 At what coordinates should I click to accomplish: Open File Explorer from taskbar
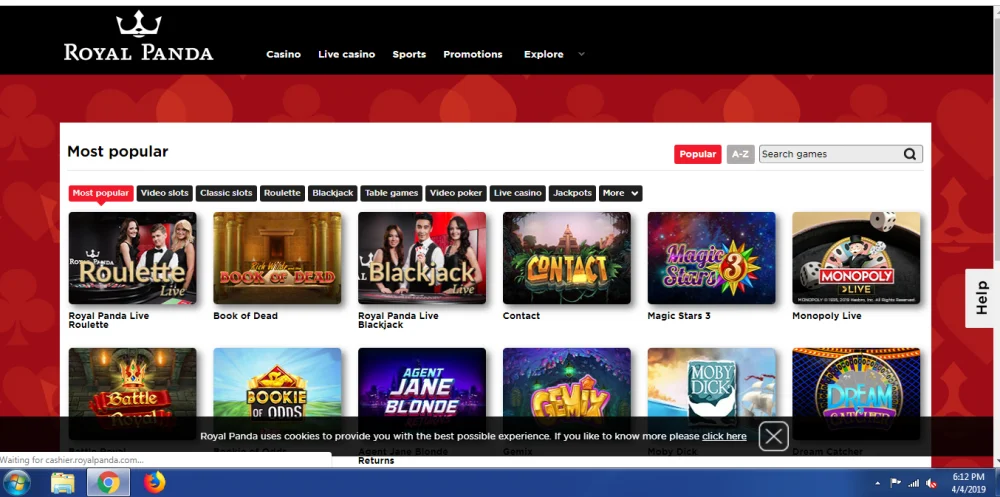pos(62,482)
